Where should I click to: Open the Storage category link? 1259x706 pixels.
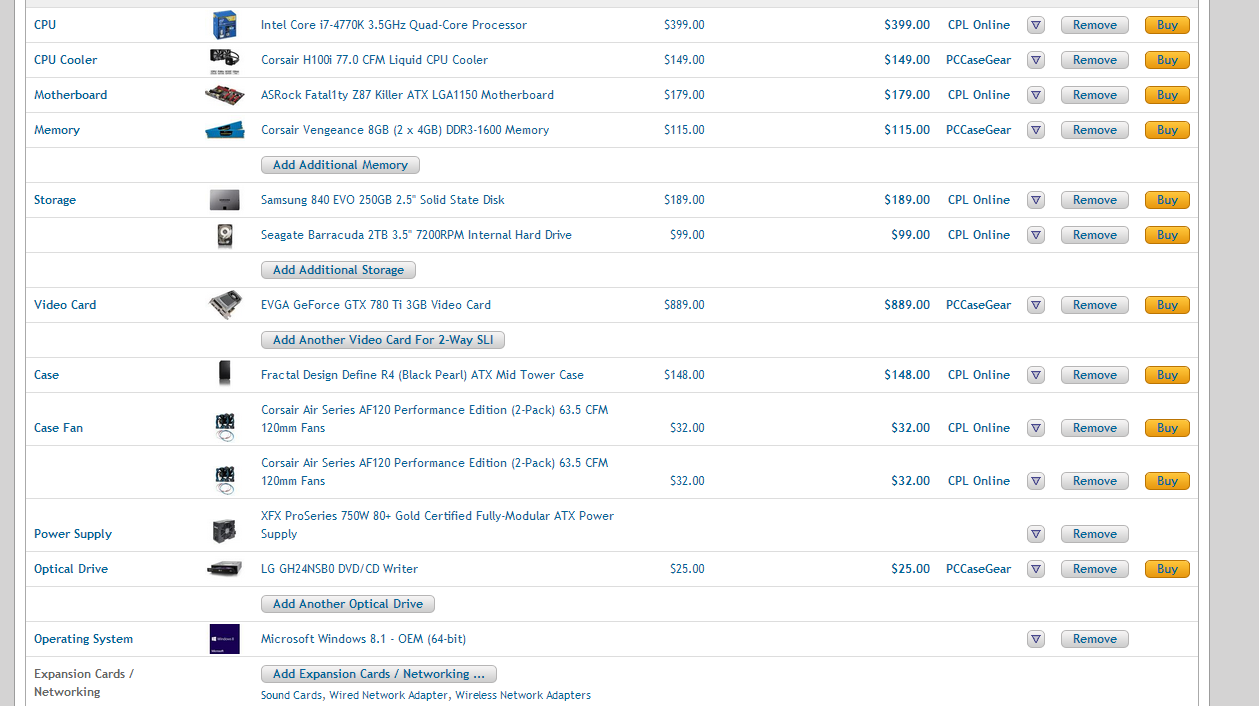coord(55,200)
